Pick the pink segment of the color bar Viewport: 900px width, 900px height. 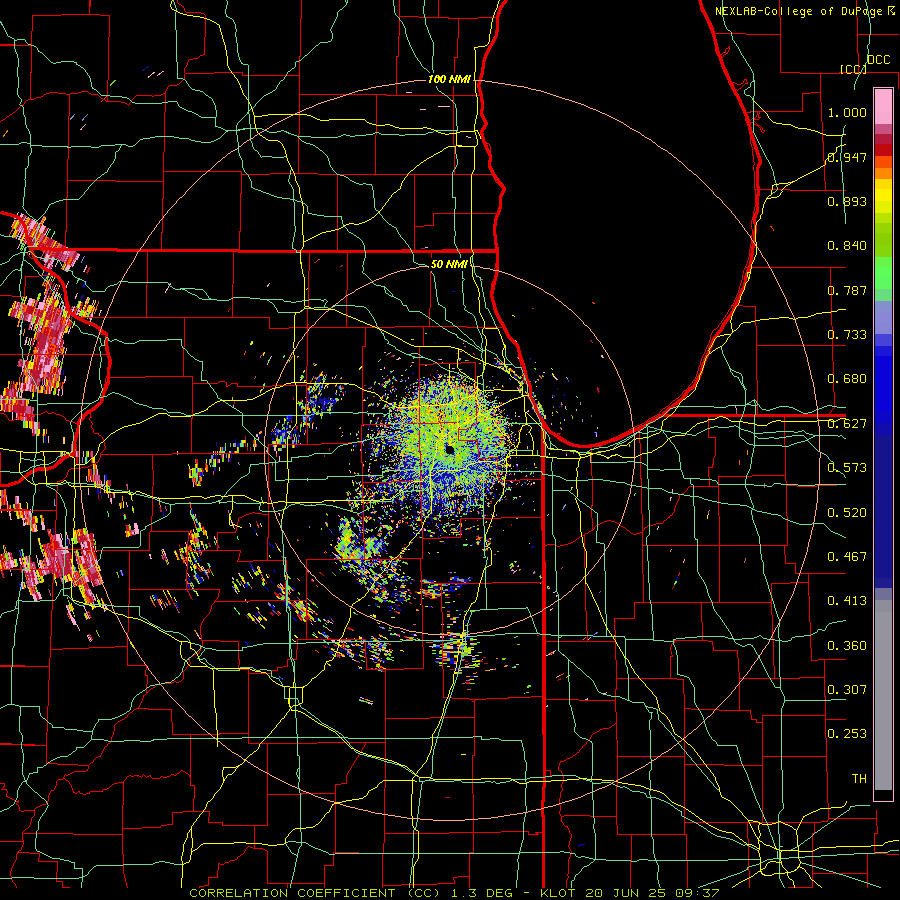[x=883, y=106]
